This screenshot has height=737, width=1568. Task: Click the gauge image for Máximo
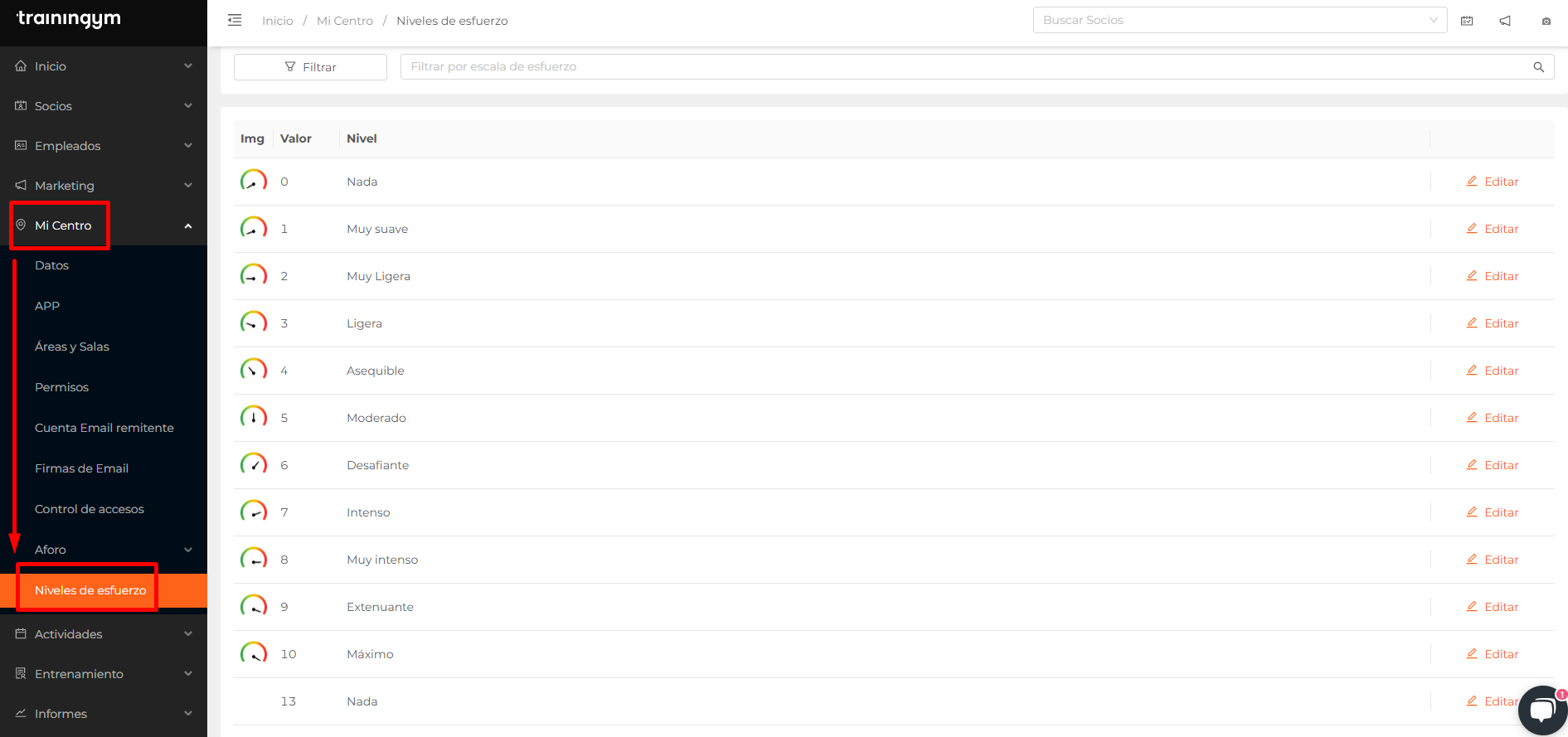(254, 653)
